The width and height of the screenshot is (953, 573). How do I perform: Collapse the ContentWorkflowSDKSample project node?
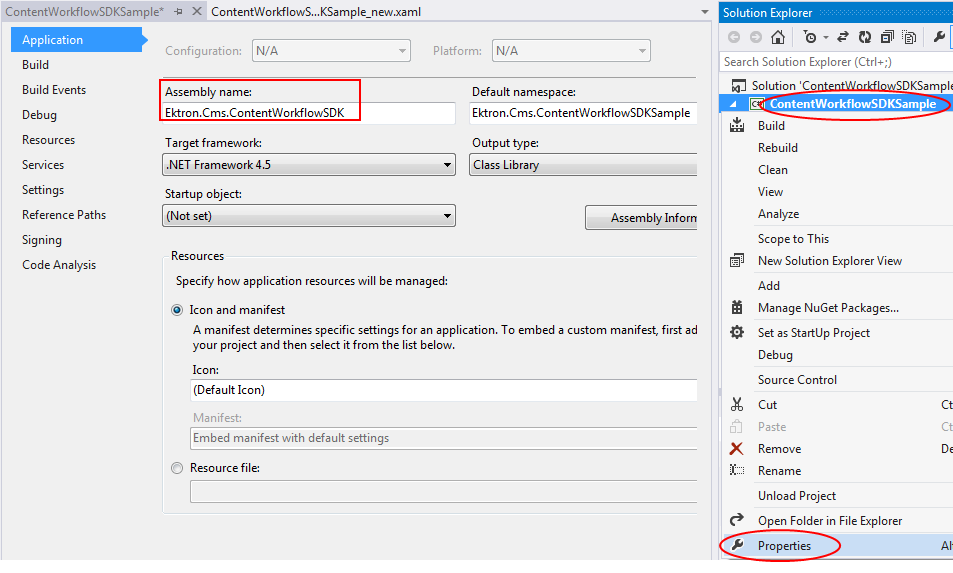[733, 104]
